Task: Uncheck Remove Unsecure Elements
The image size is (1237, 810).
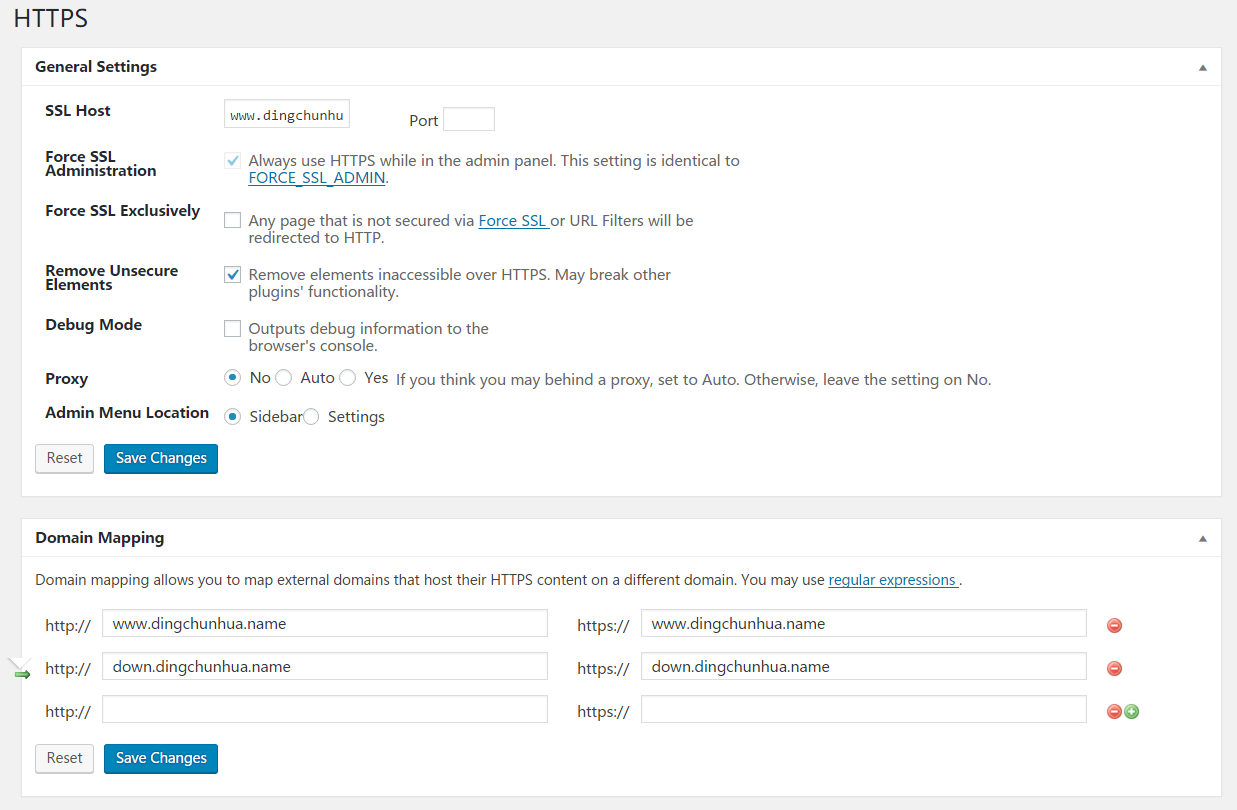Action: (232, 274)
